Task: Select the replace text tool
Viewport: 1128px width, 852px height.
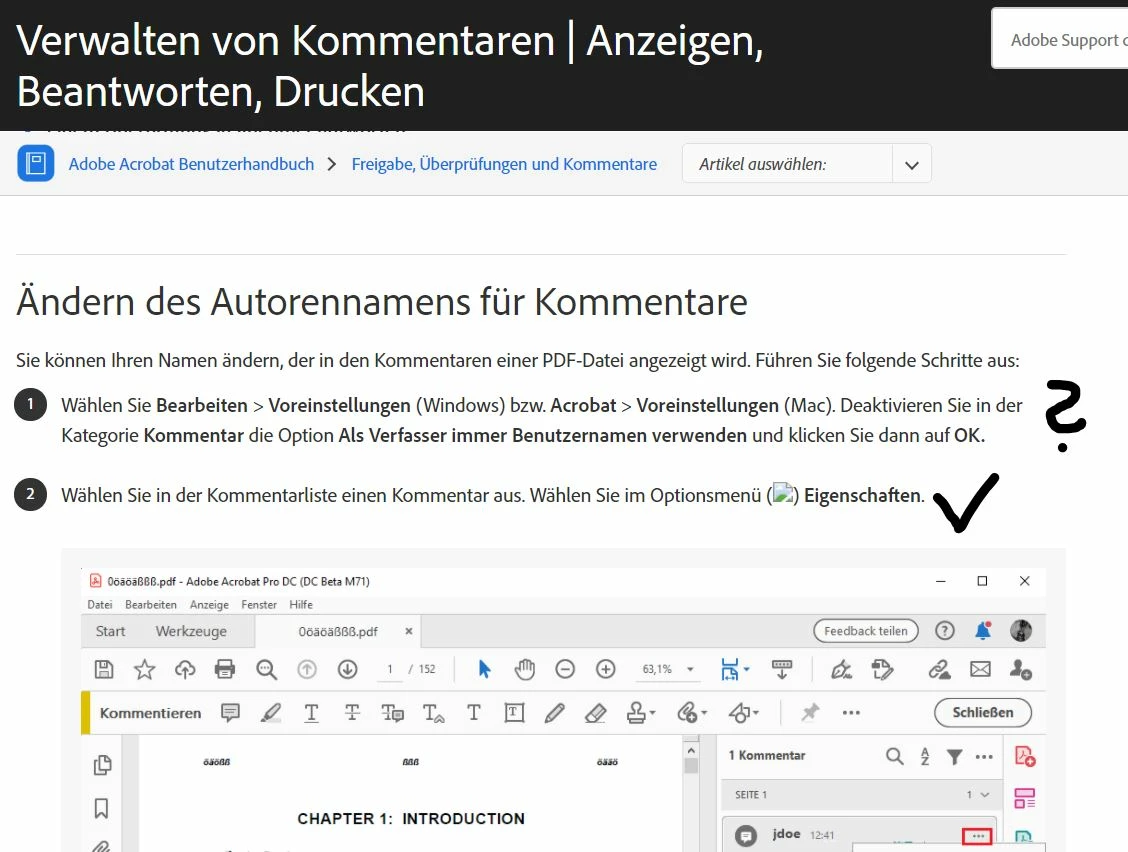Action: (x=392, y=712)
